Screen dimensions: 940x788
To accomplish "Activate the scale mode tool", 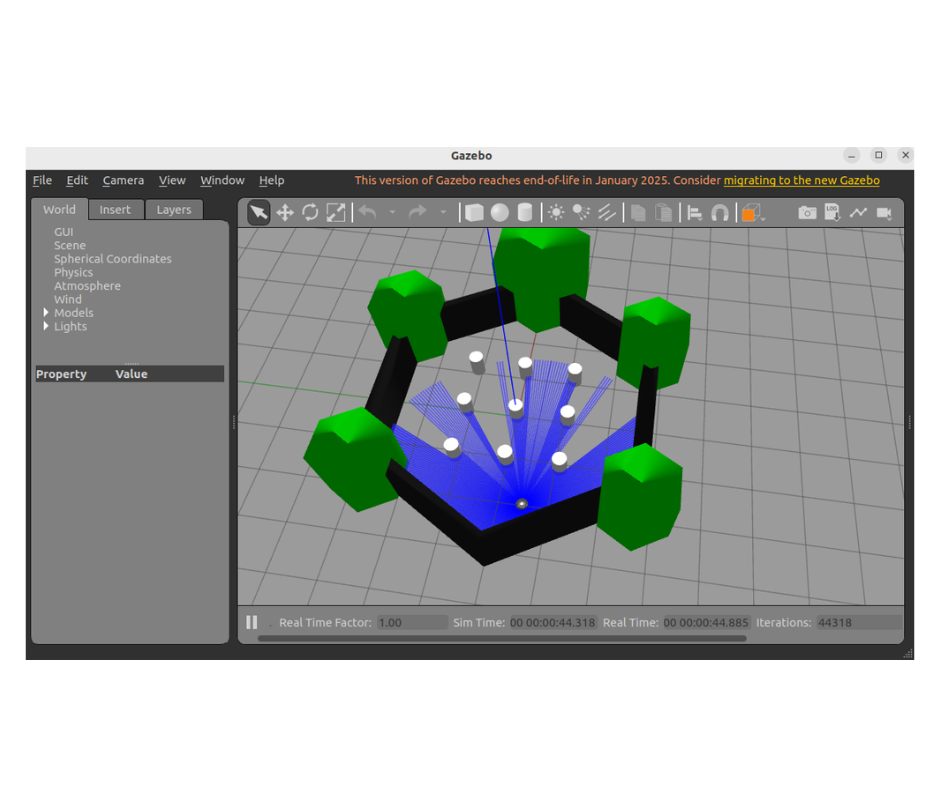I will tap(336, 212).
